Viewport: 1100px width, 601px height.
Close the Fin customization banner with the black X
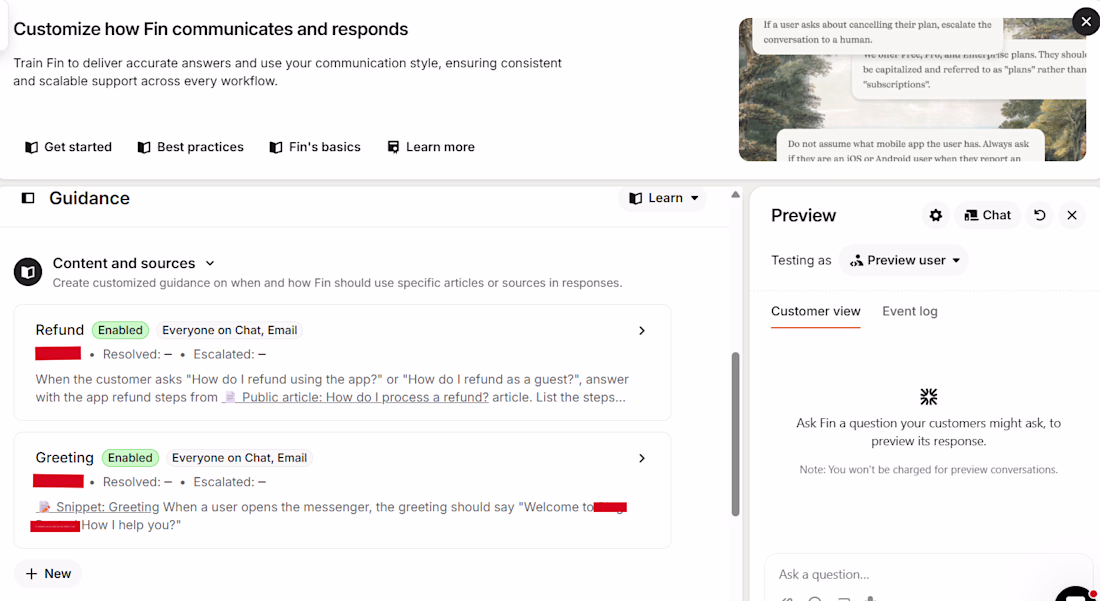click(1086, 22)
